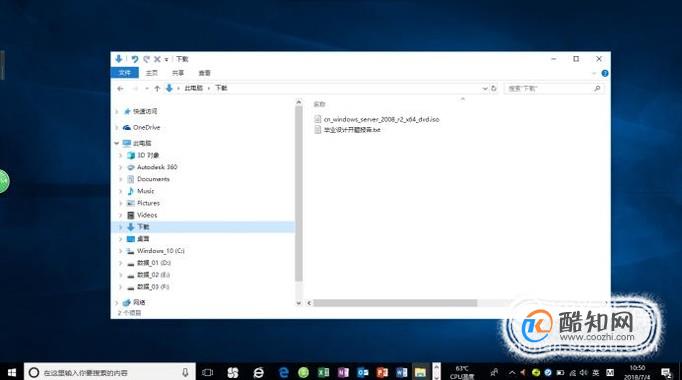Image resolution: width=682 pixels, height=380 pixels.
Task: Open the quick access toolbar customize dropdown
Action: pyautogui.click(x=166, y=60)
